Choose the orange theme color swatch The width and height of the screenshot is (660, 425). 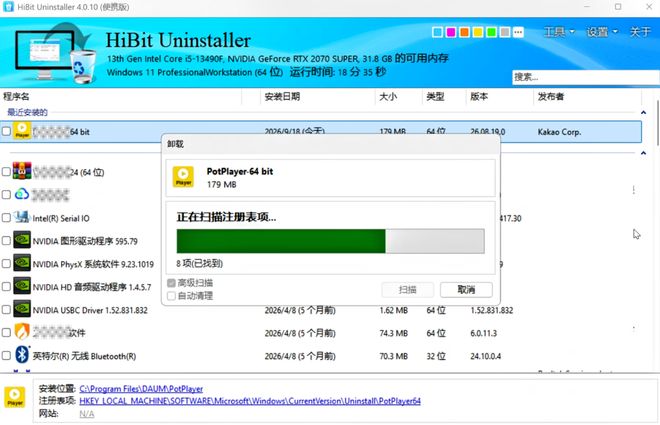pos(464,32)
